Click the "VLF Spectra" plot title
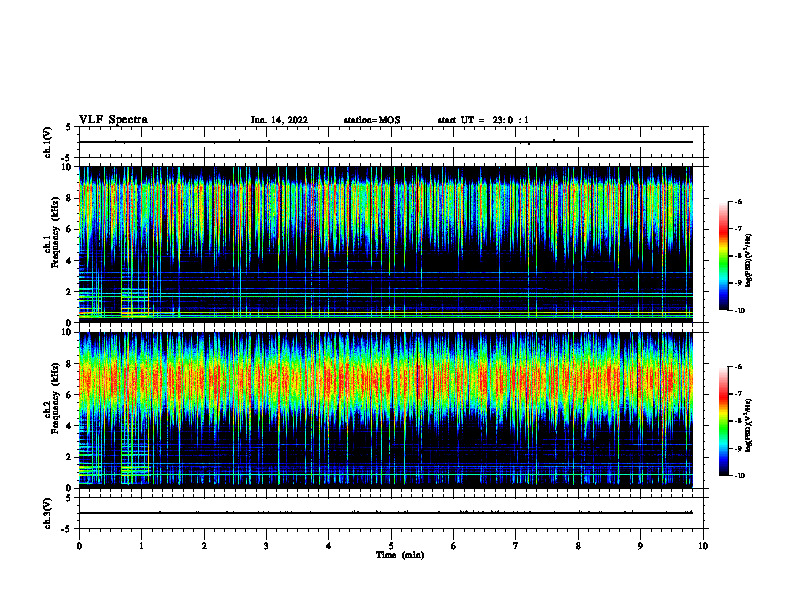792x612 pixels. coord(113,120)
